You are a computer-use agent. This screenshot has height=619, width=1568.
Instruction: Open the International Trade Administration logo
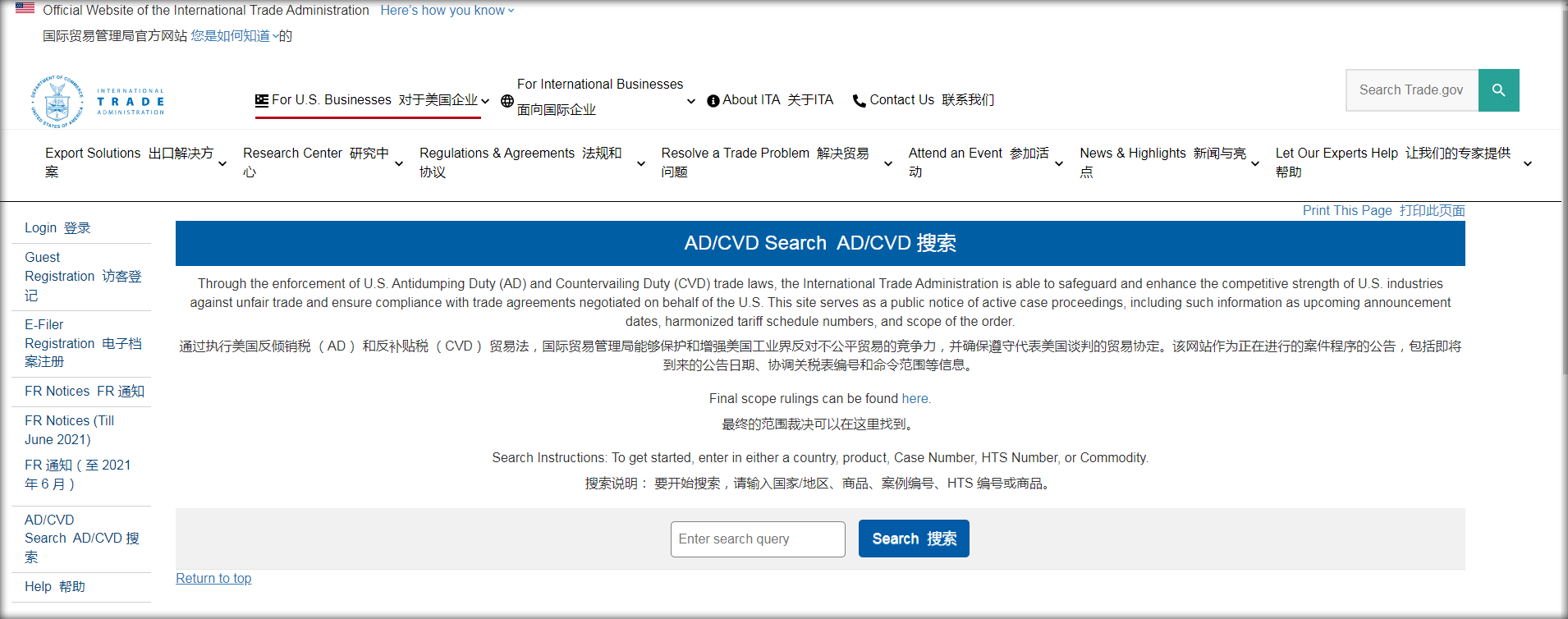pos(98,102)
